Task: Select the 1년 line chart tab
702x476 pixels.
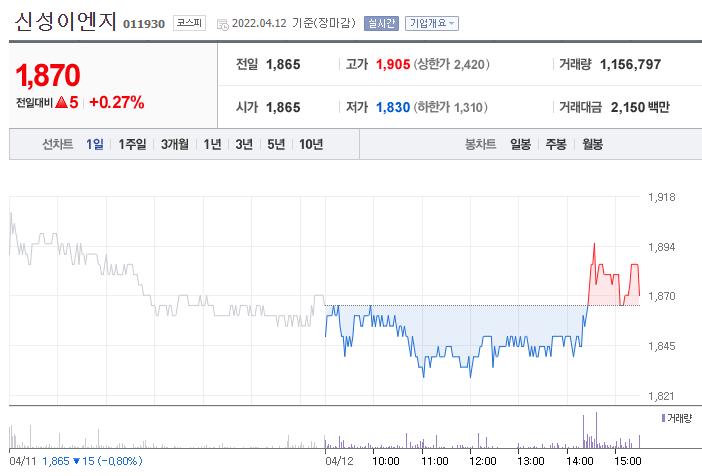Action: point(212,144)
